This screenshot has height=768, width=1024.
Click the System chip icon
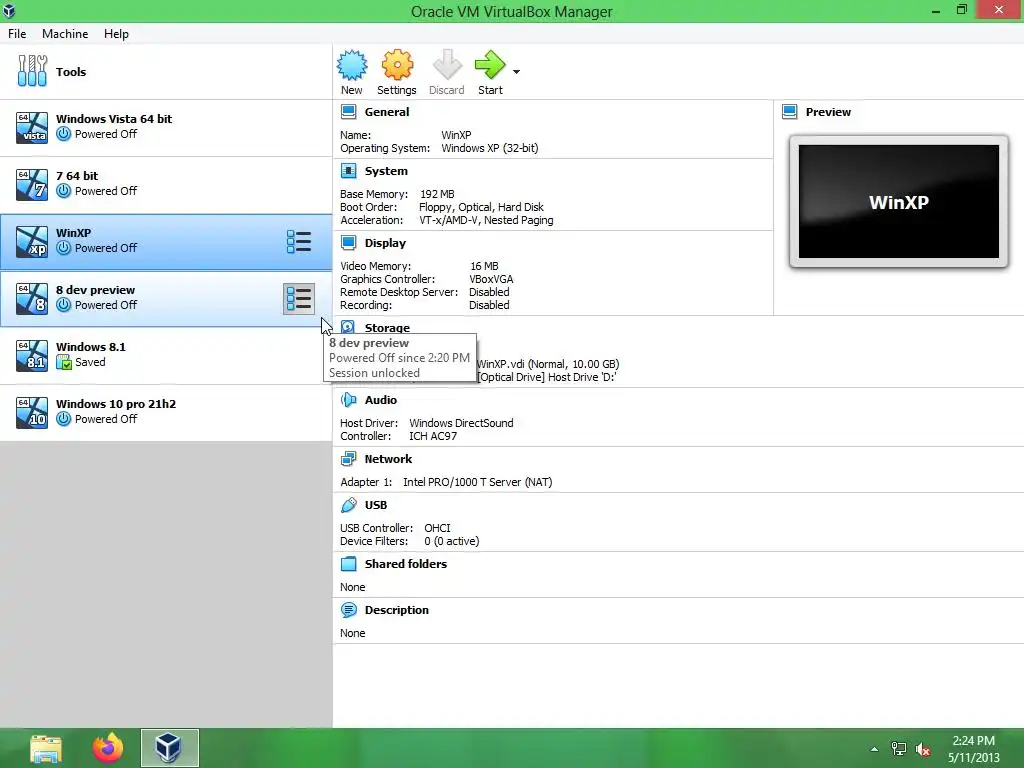pos(349,171)
